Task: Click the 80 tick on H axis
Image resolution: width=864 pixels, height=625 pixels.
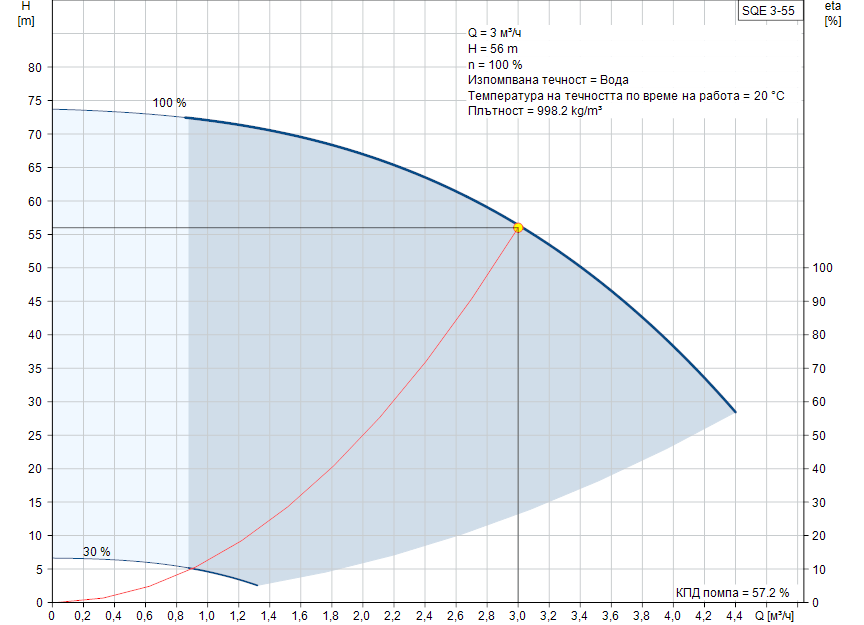Action: pos(34,67)
